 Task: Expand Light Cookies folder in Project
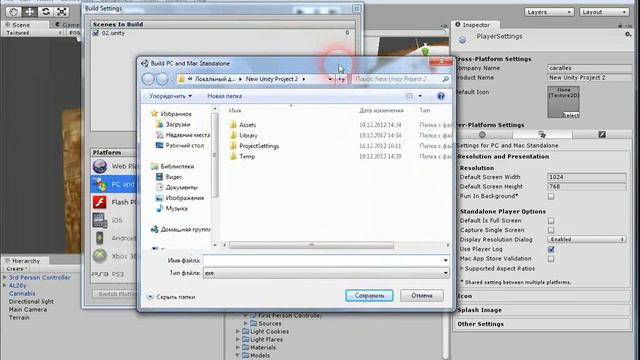tap(238, 332)
